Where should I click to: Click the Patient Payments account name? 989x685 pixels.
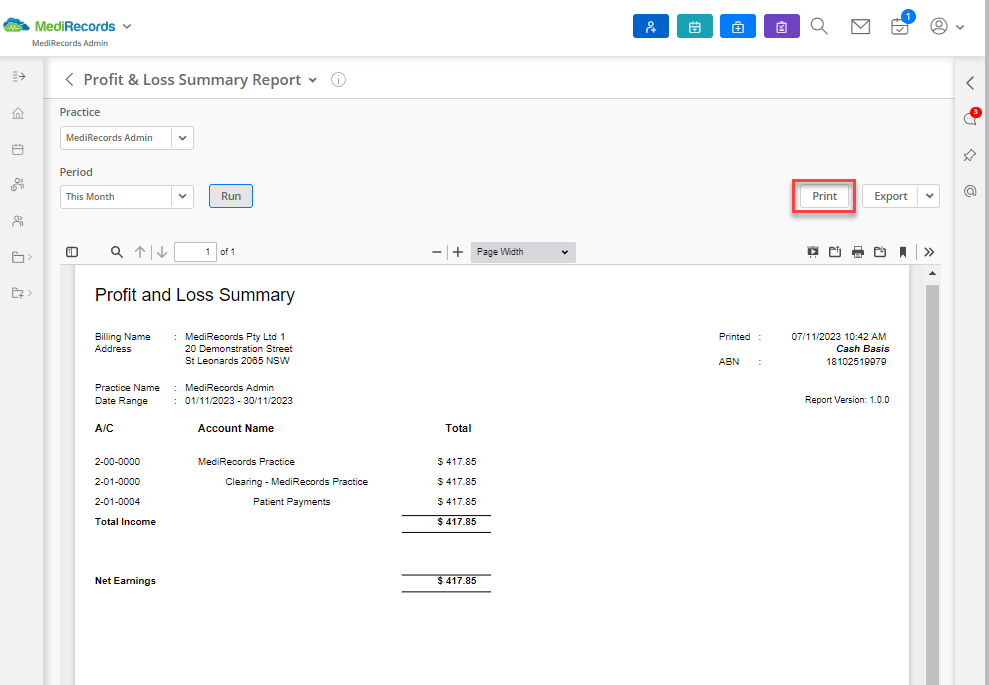coord(291,502)
